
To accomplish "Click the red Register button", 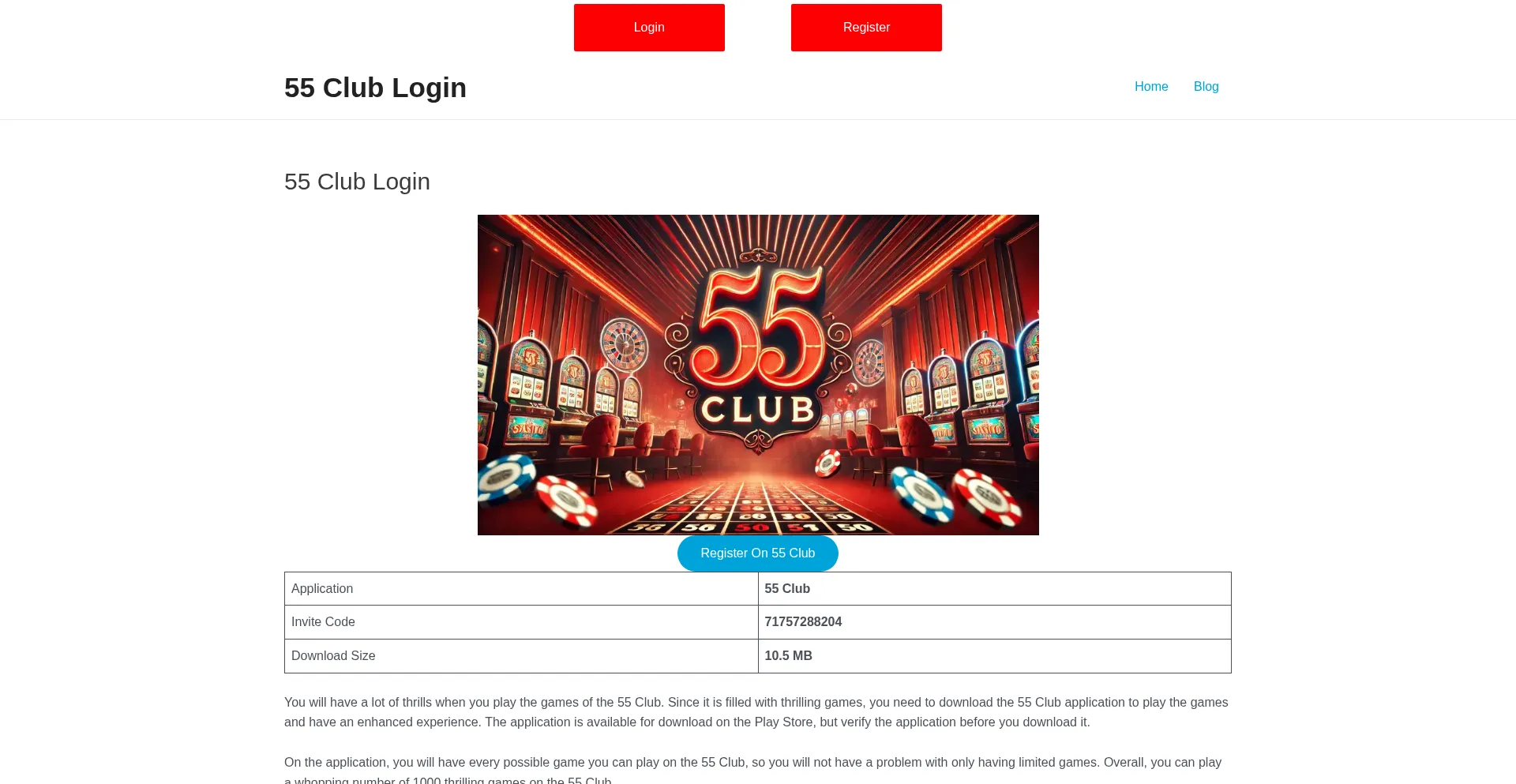I will (866, 28).
